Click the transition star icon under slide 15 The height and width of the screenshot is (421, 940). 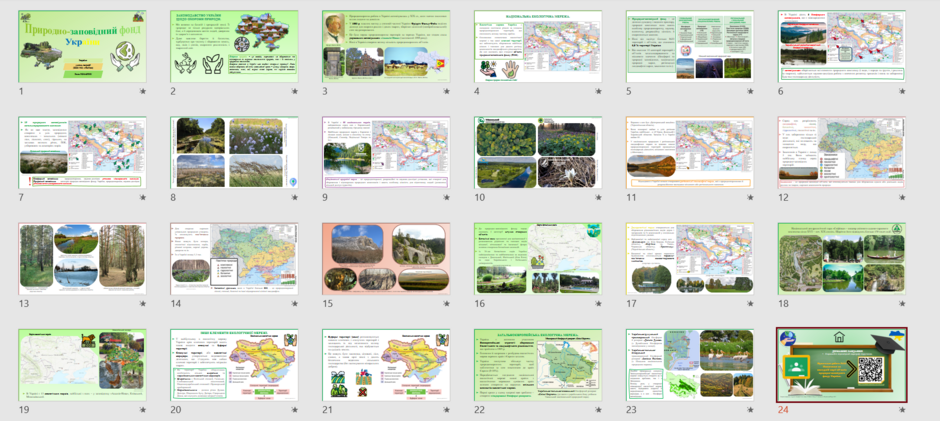pos(446,303)
